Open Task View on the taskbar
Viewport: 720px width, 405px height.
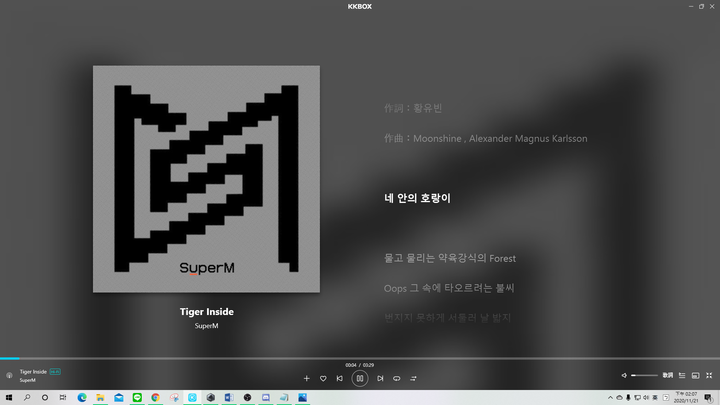[x=63, y=398]
